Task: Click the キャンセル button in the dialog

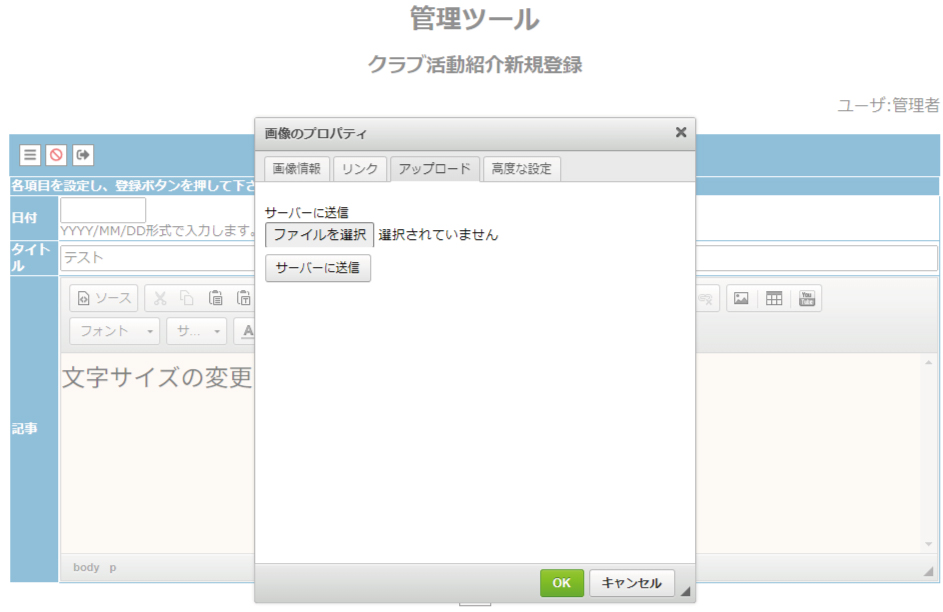Action: [x=631, y=583]
